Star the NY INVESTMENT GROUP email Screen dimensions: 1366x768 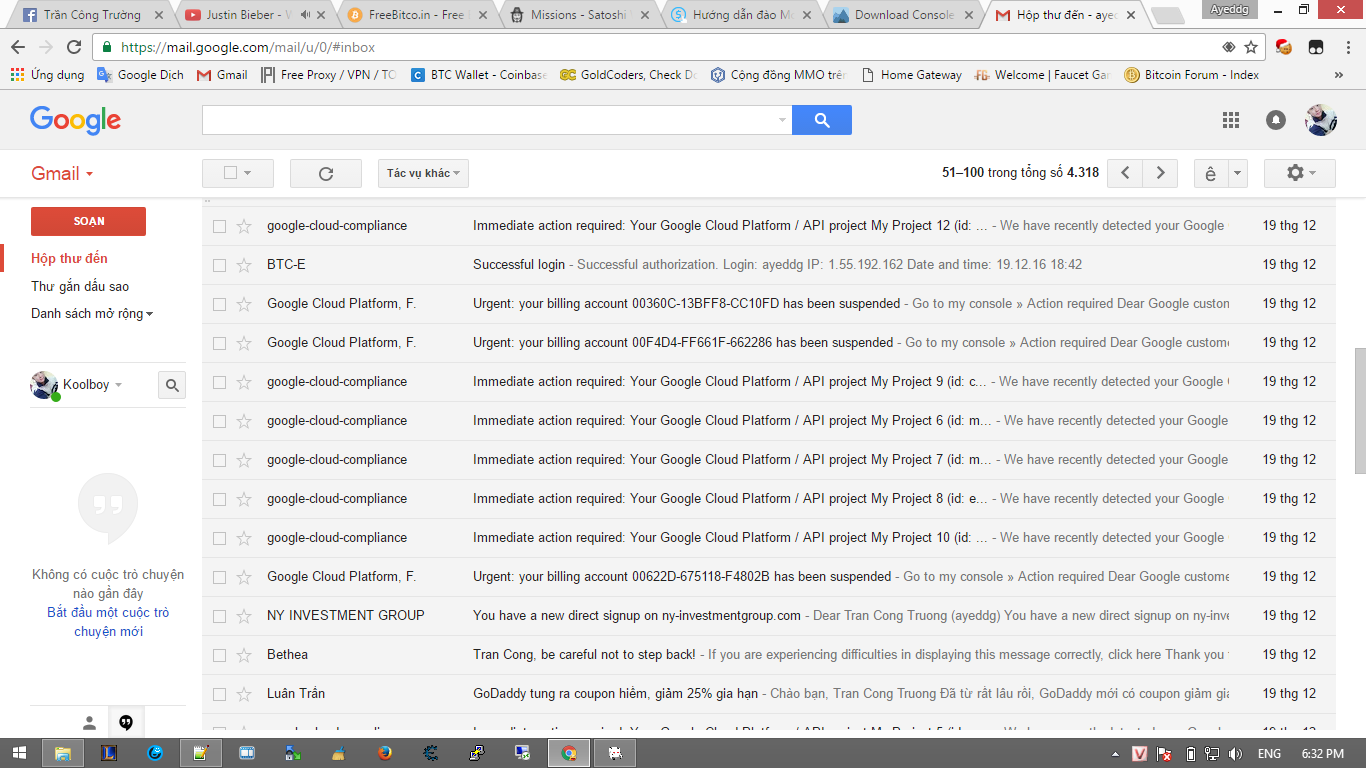(244, 616)
